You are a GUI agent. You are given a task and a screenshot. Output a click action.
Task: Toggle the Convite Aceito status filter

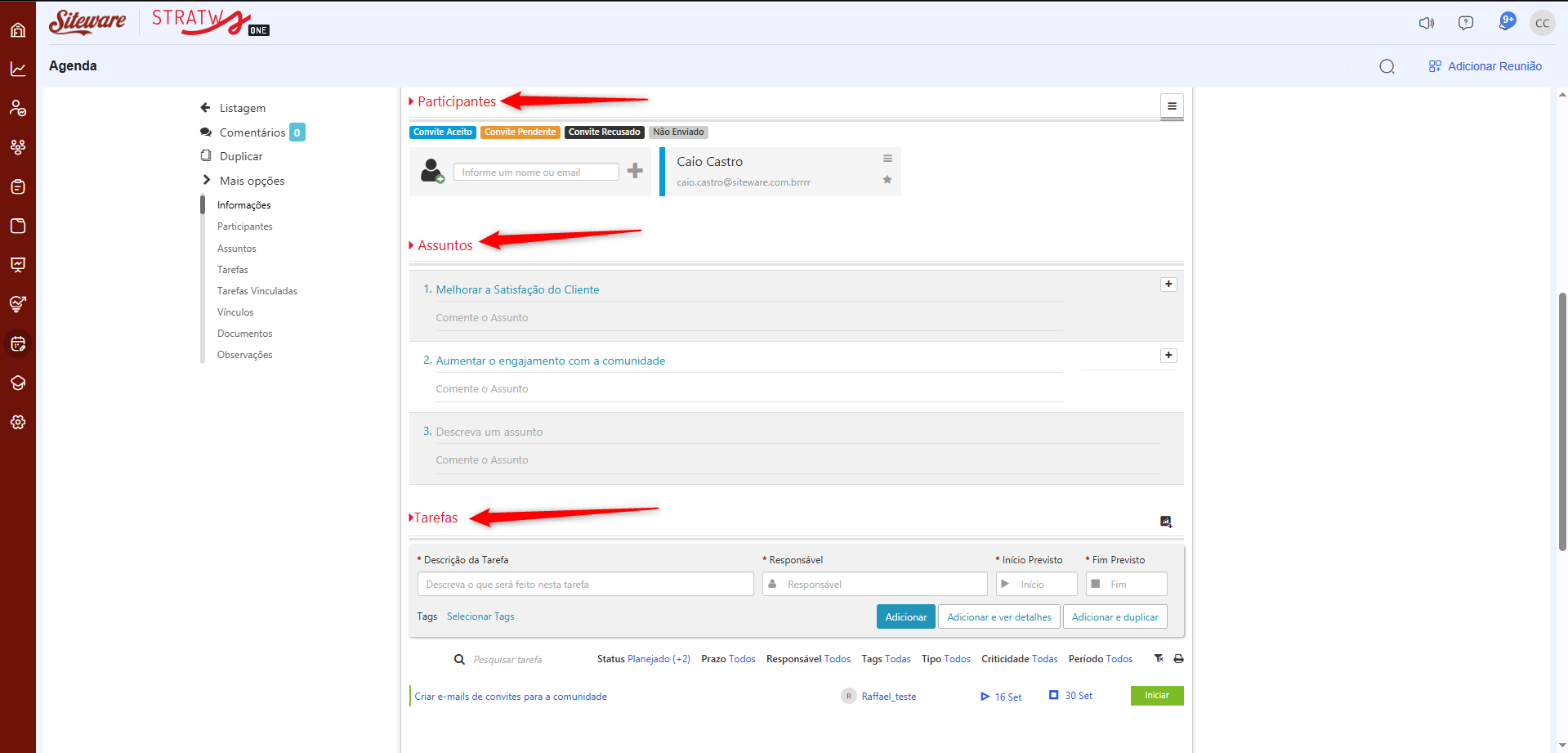tap(442, 132)
